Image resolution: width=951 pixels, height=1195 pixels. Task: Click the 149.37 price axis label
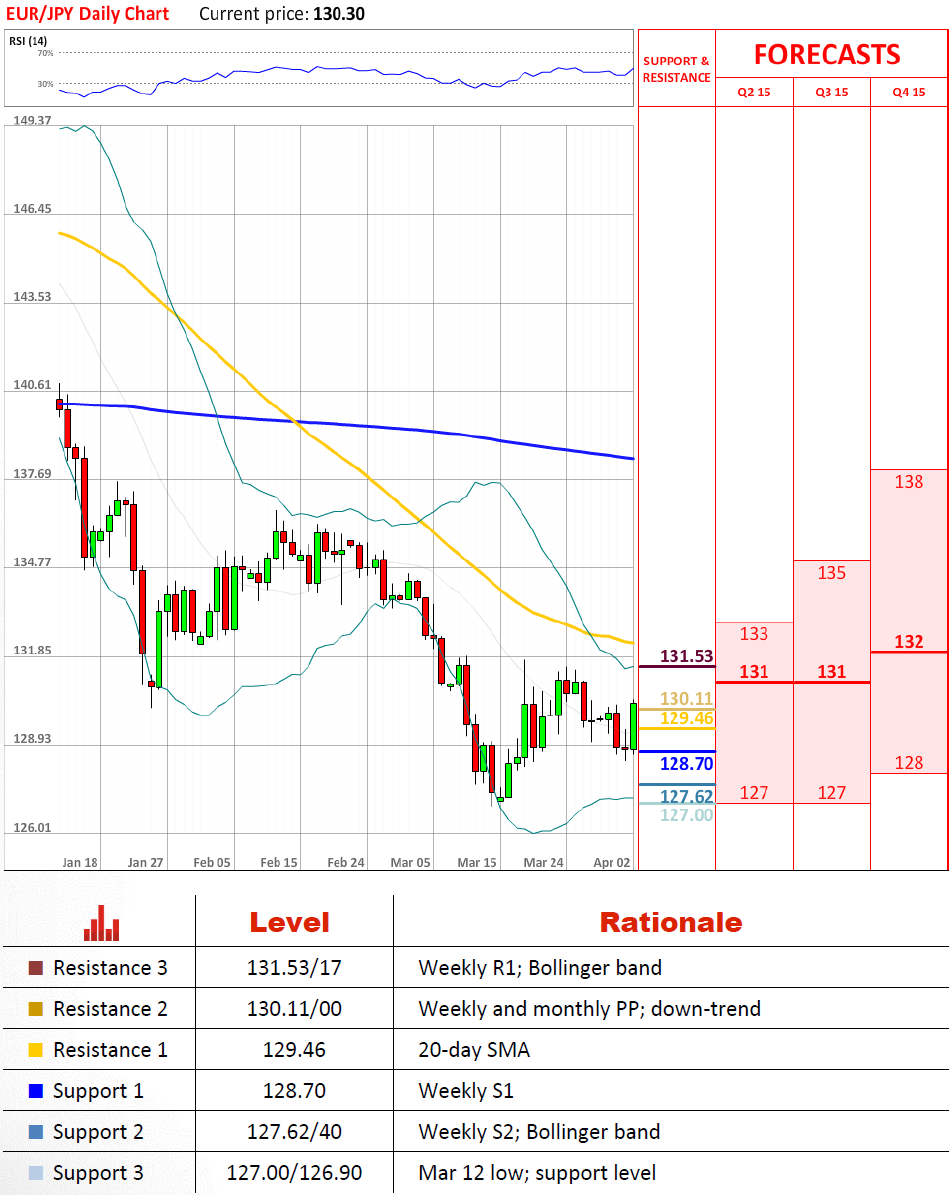32,120
